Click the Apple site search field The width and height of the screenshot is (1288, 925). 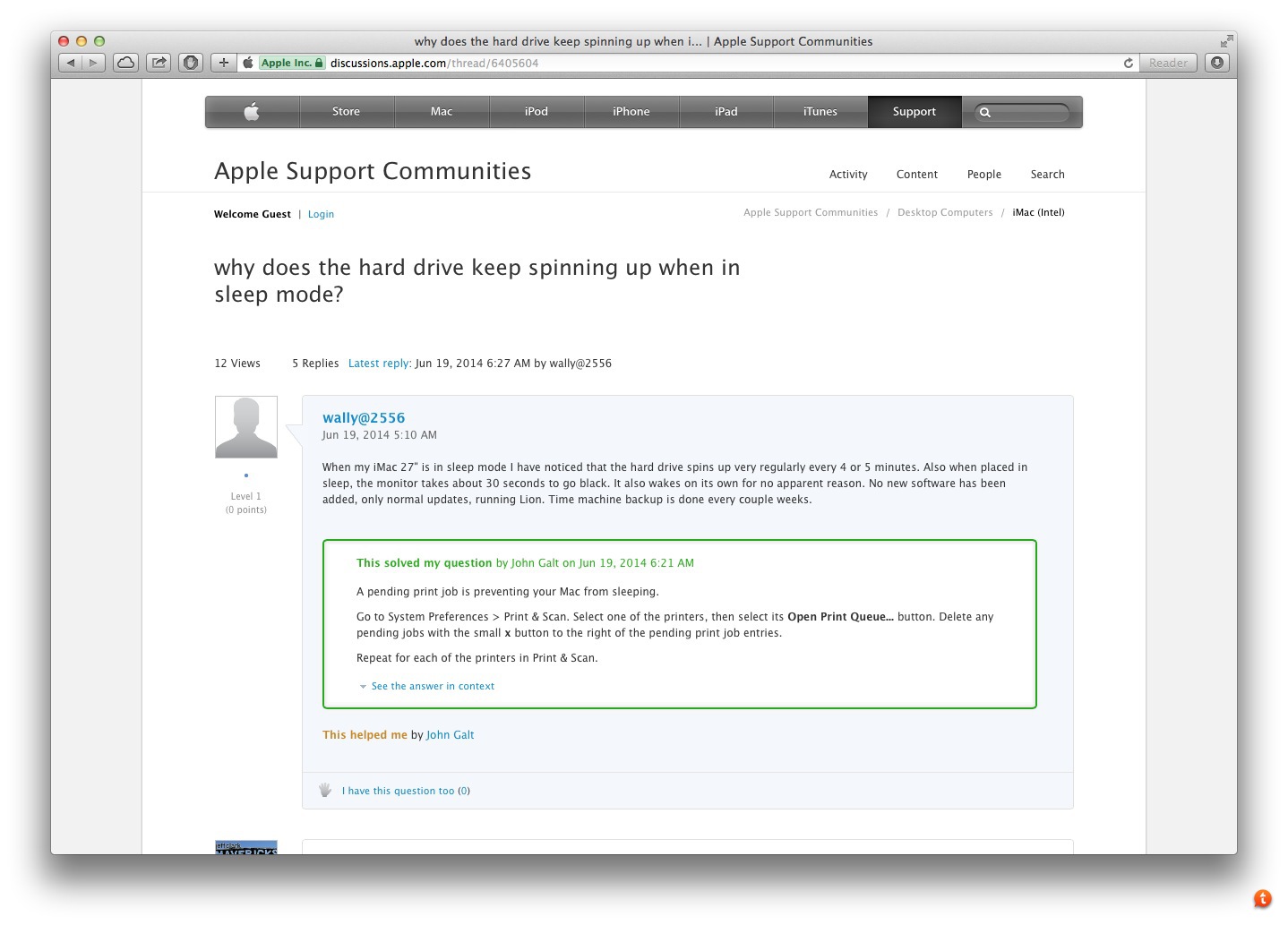pos(1022,112)
